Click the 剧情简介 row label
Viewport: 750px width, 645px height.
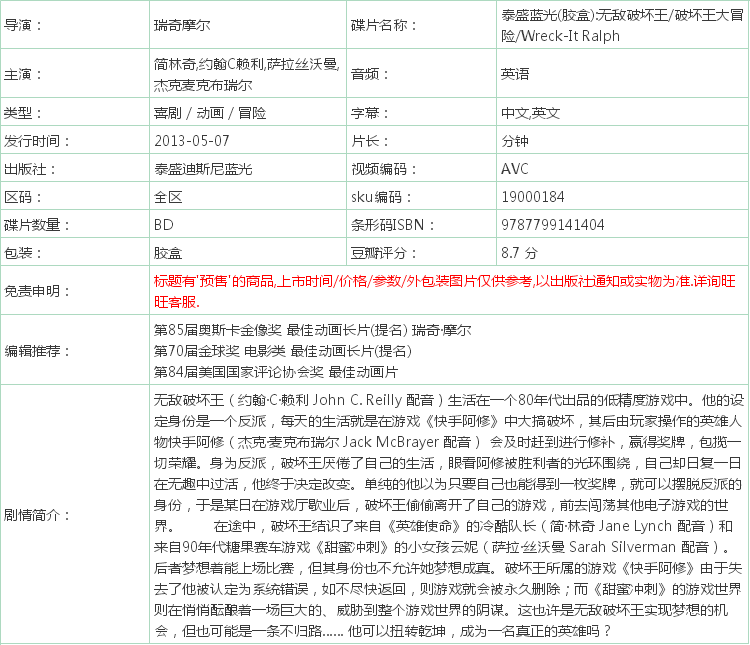coord(37,515)
